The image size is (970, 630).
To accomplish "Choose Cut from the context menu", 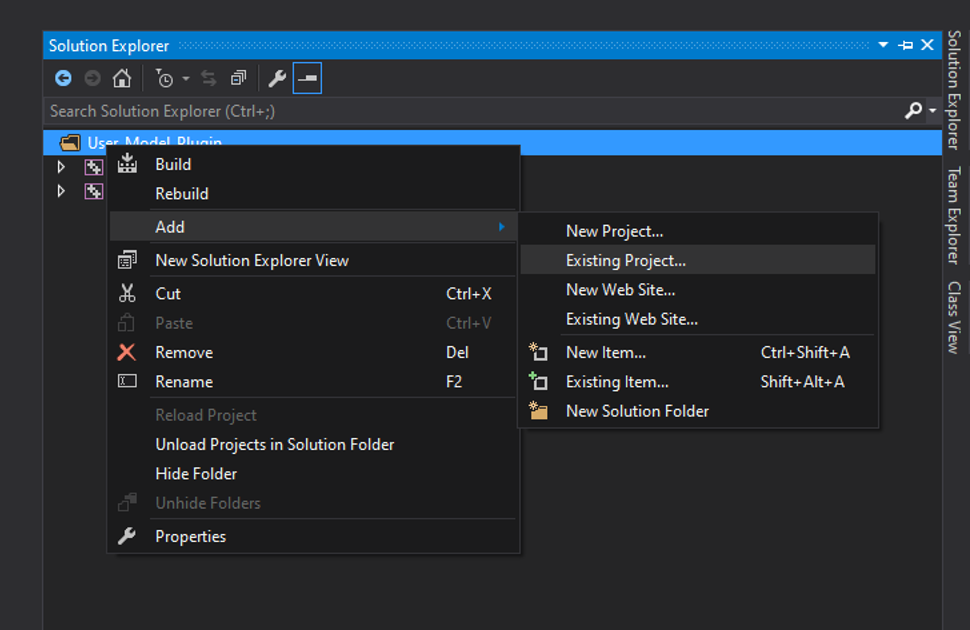I will [x=313, y=294].
